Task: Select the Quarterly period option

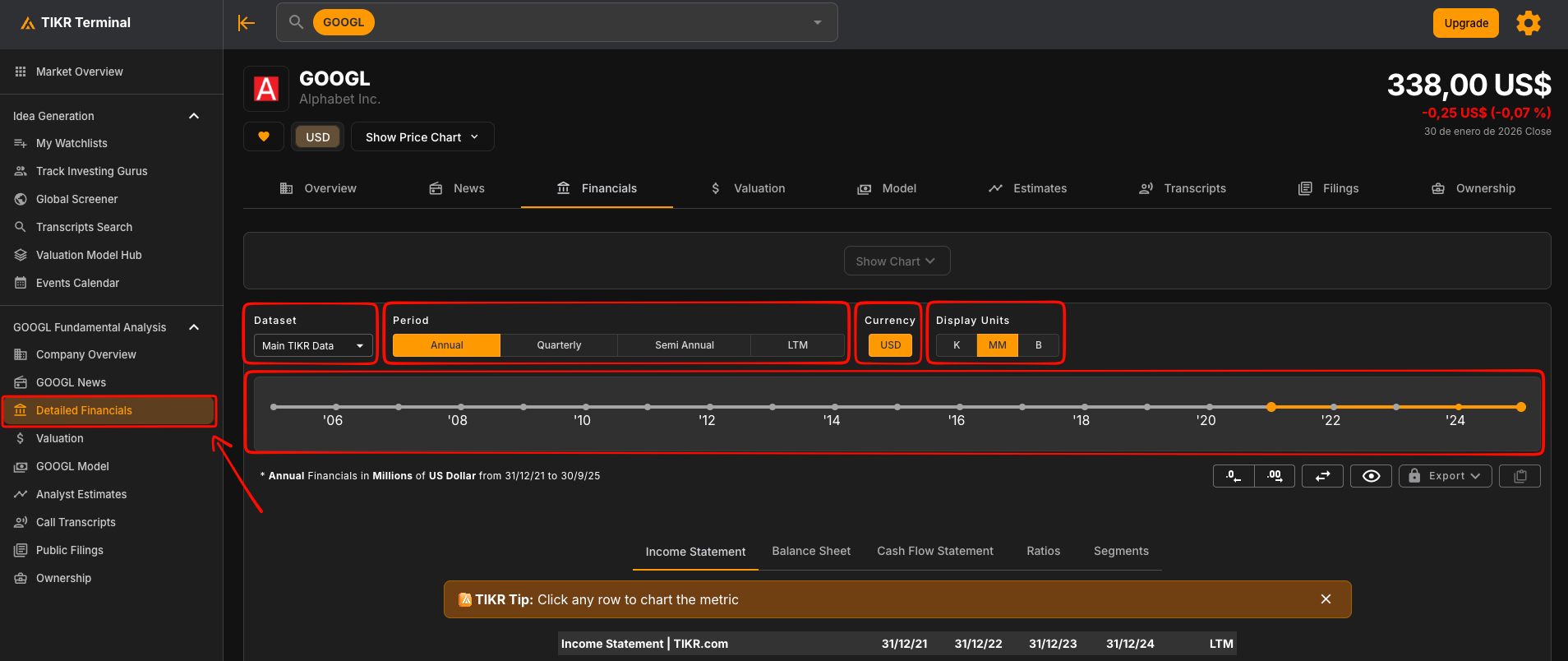Action: [559, 345]
